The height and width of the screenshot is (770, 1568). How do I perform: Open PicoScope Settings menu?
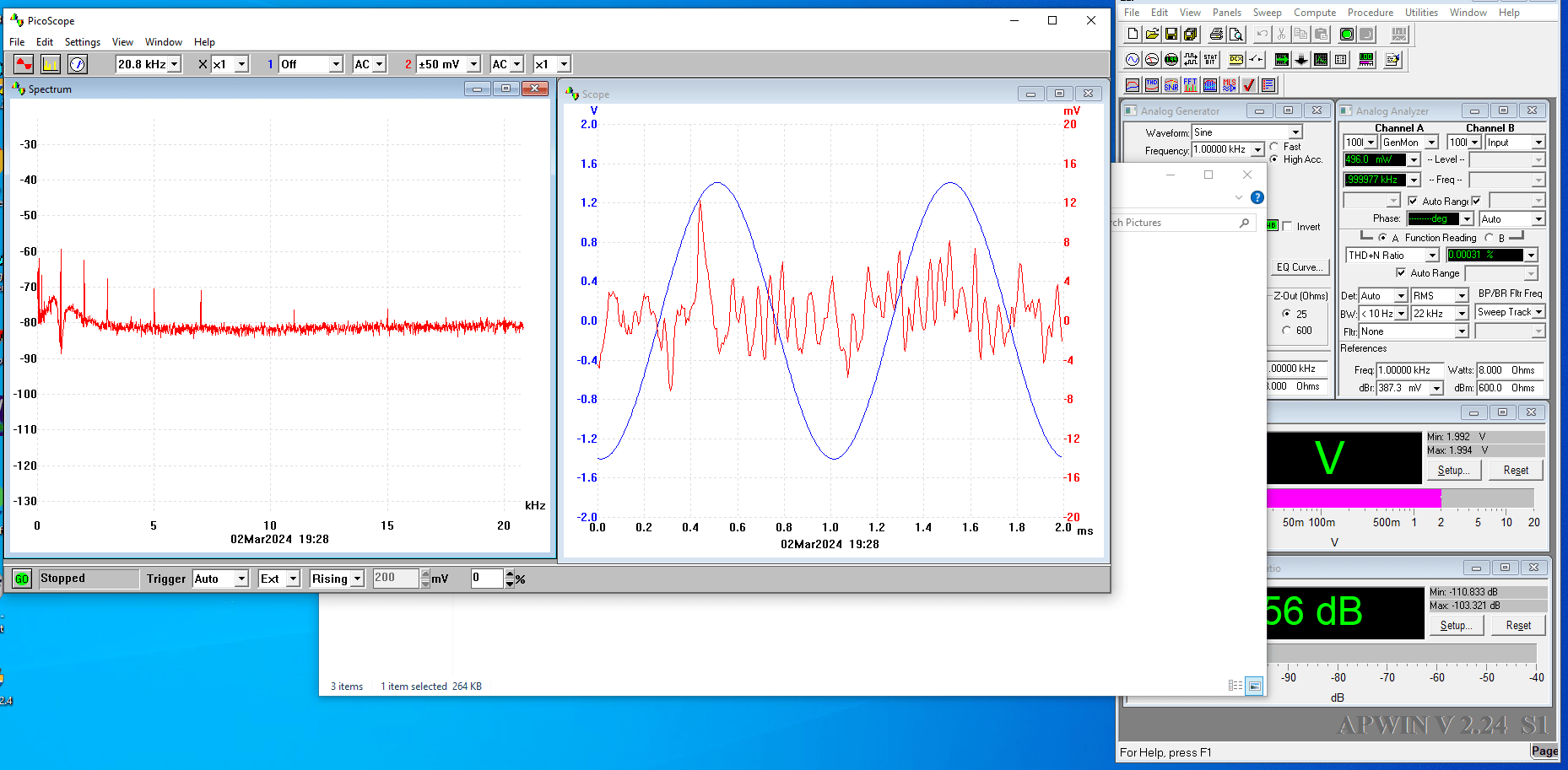point(82,42)
